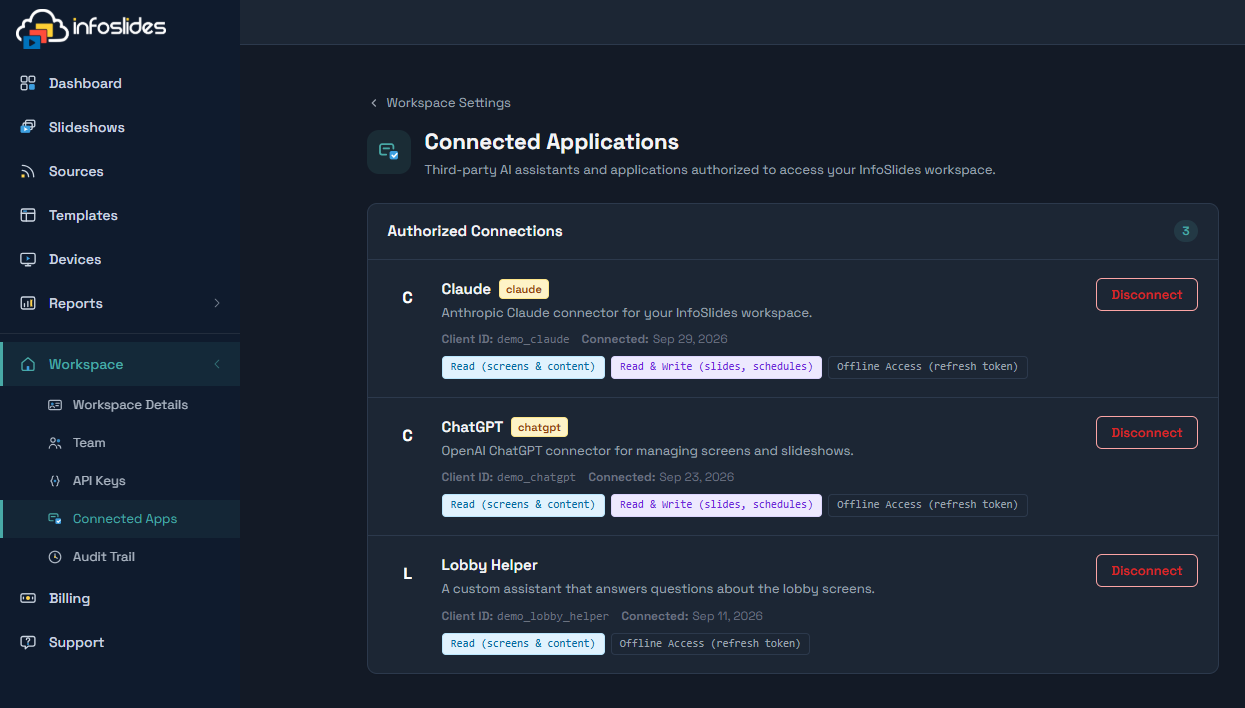
Task: Go back to Workspace Settings
Action: (440, 103)
